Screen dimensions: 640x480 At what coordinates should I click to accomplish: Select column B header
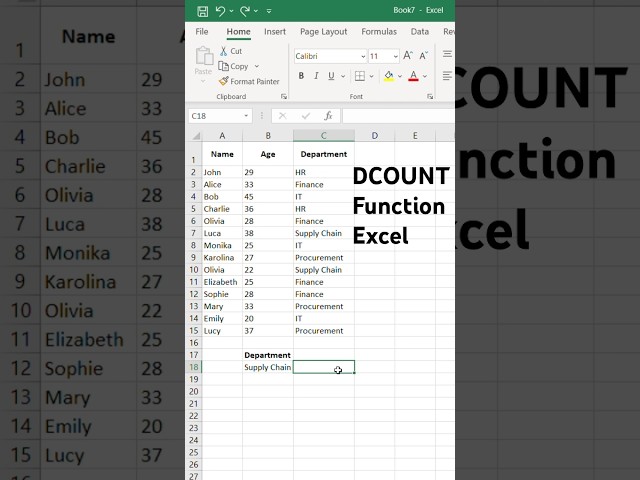click(268, 136)
